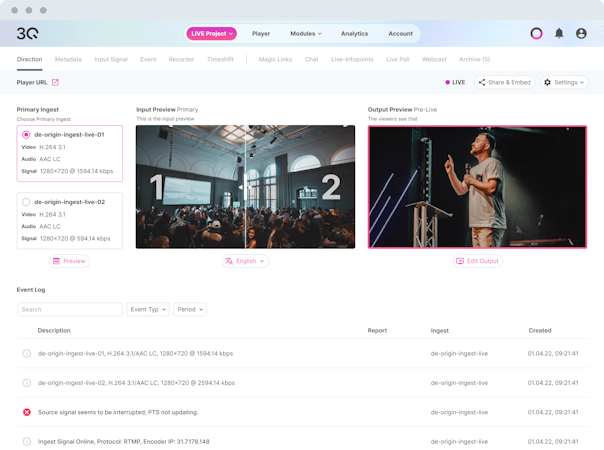Switch to the Direction tab
604x450 pixels.
pos(29,59)
